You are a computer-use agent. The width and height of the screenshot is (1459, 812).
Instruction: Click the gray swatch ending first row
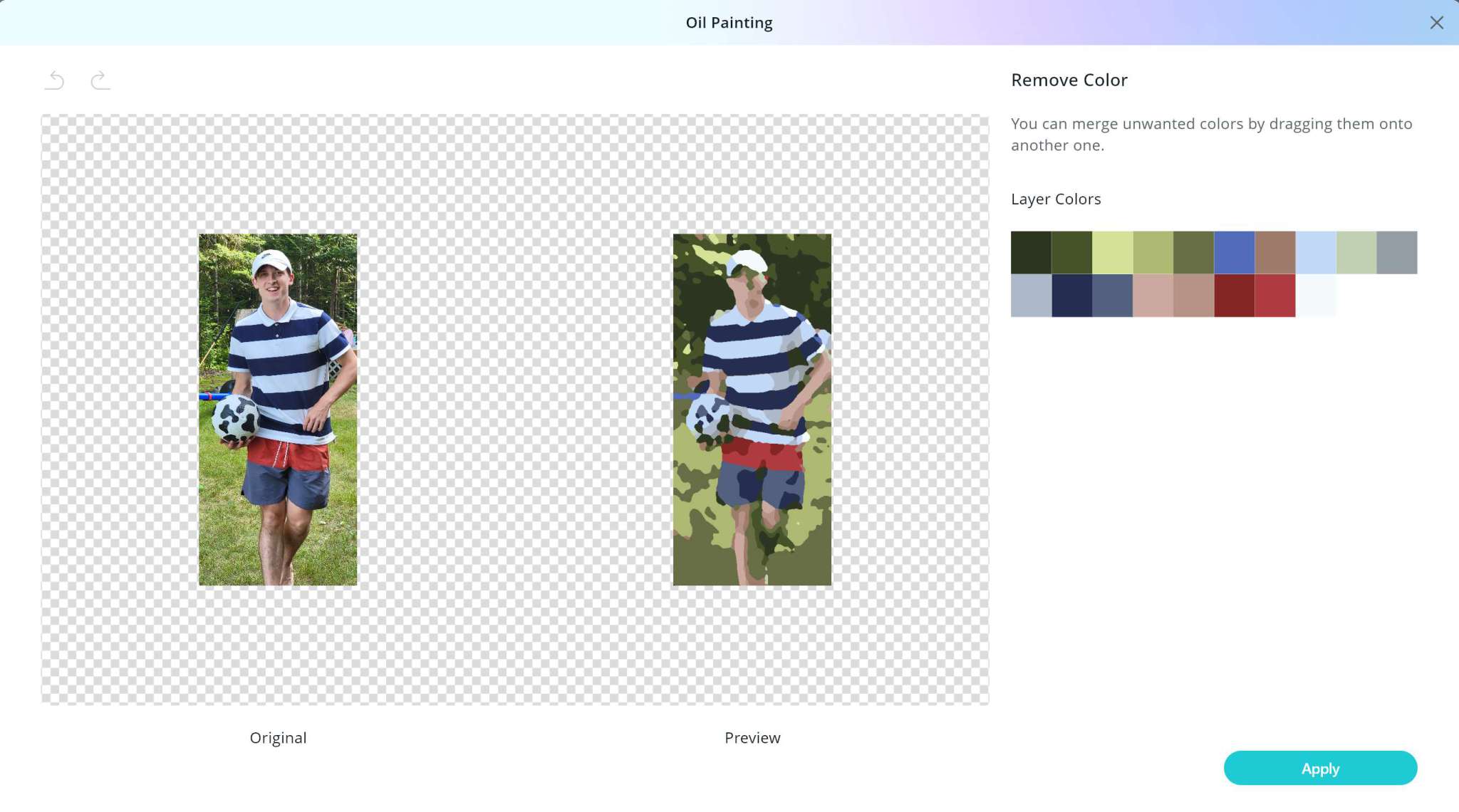click(1396, 252)
